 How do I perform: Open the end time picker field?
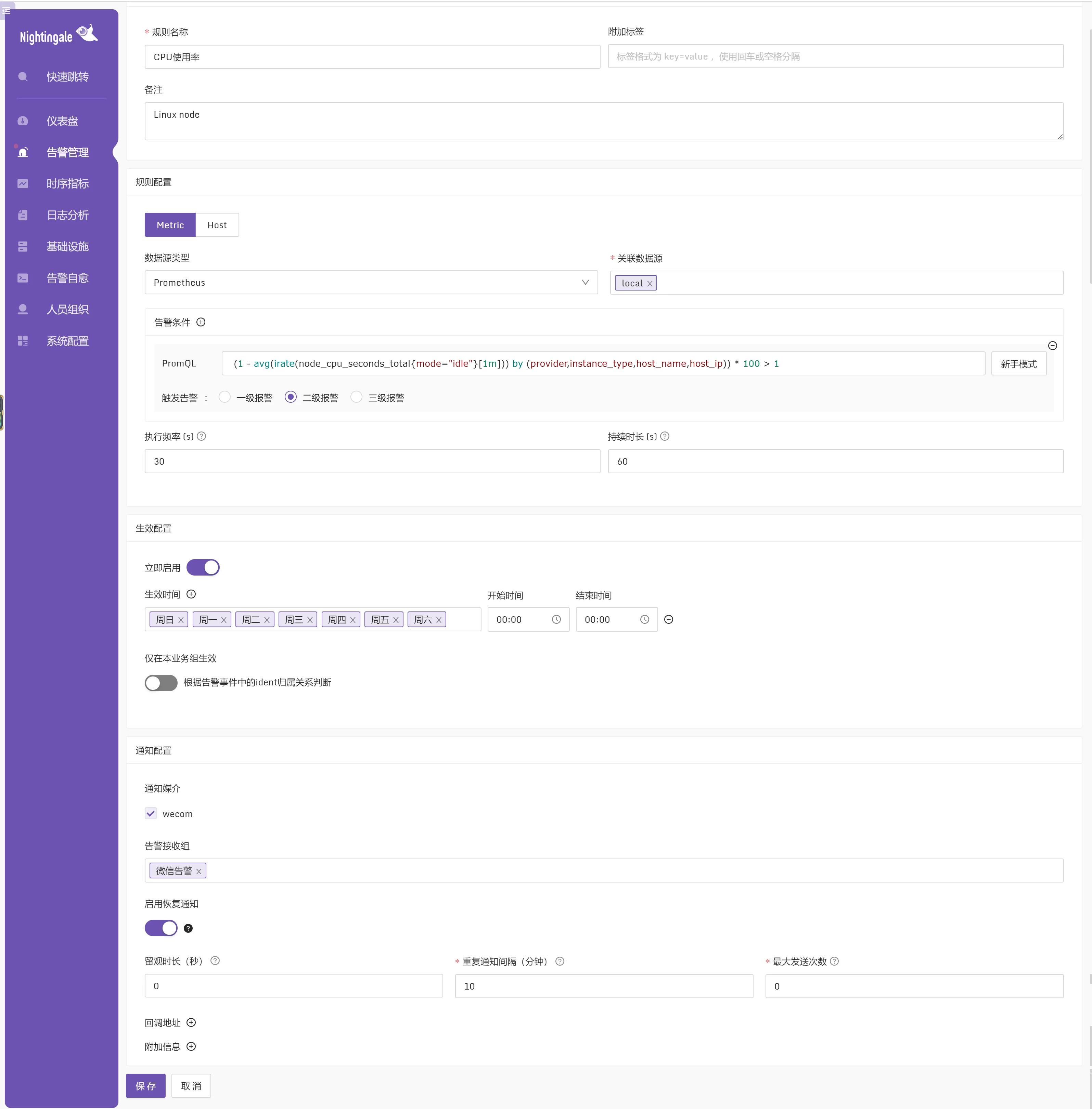click(x=616, y=619)
